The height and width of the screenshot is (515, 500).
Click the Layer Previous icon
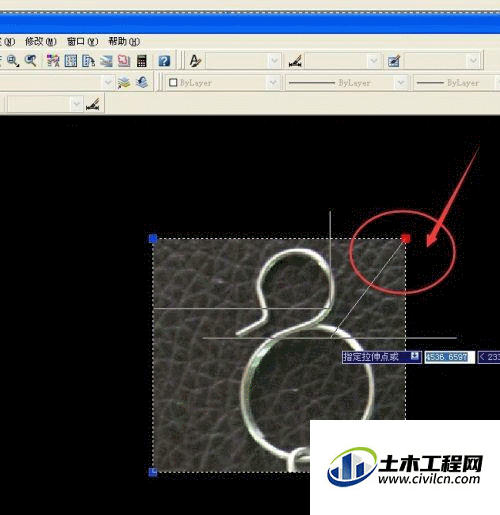pyautogui.click(x=142, y=82)
